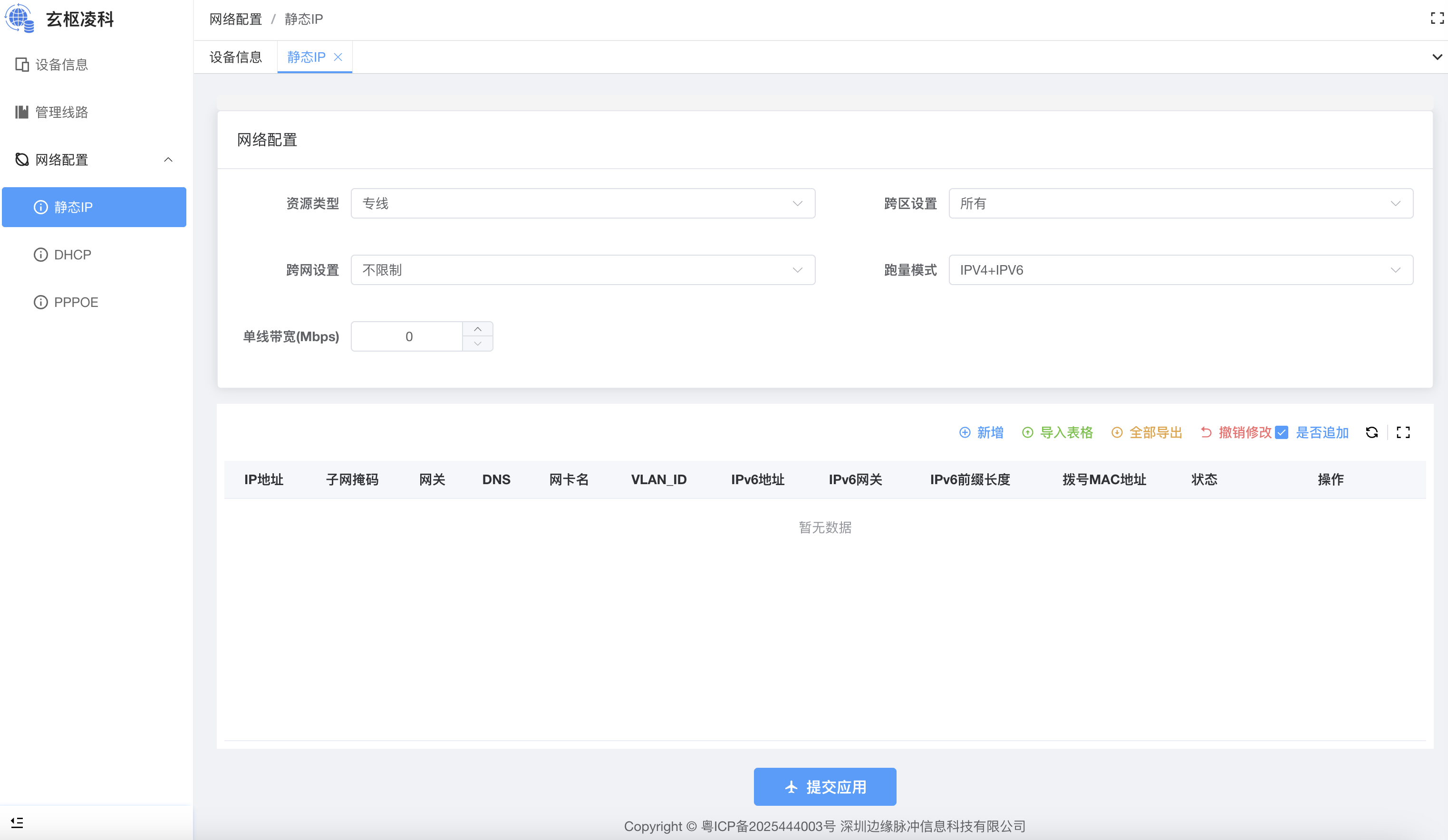Decrease 单线带宽 with the down arrow
1448x840 pixels.
[477, 344]
